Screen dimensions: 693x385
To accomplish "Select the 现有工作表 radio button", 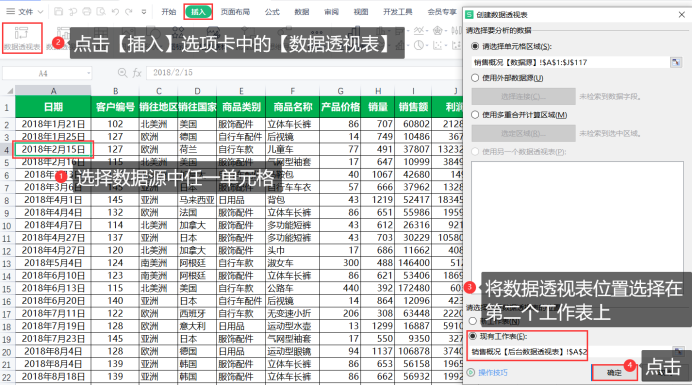I will coord(473,336).
